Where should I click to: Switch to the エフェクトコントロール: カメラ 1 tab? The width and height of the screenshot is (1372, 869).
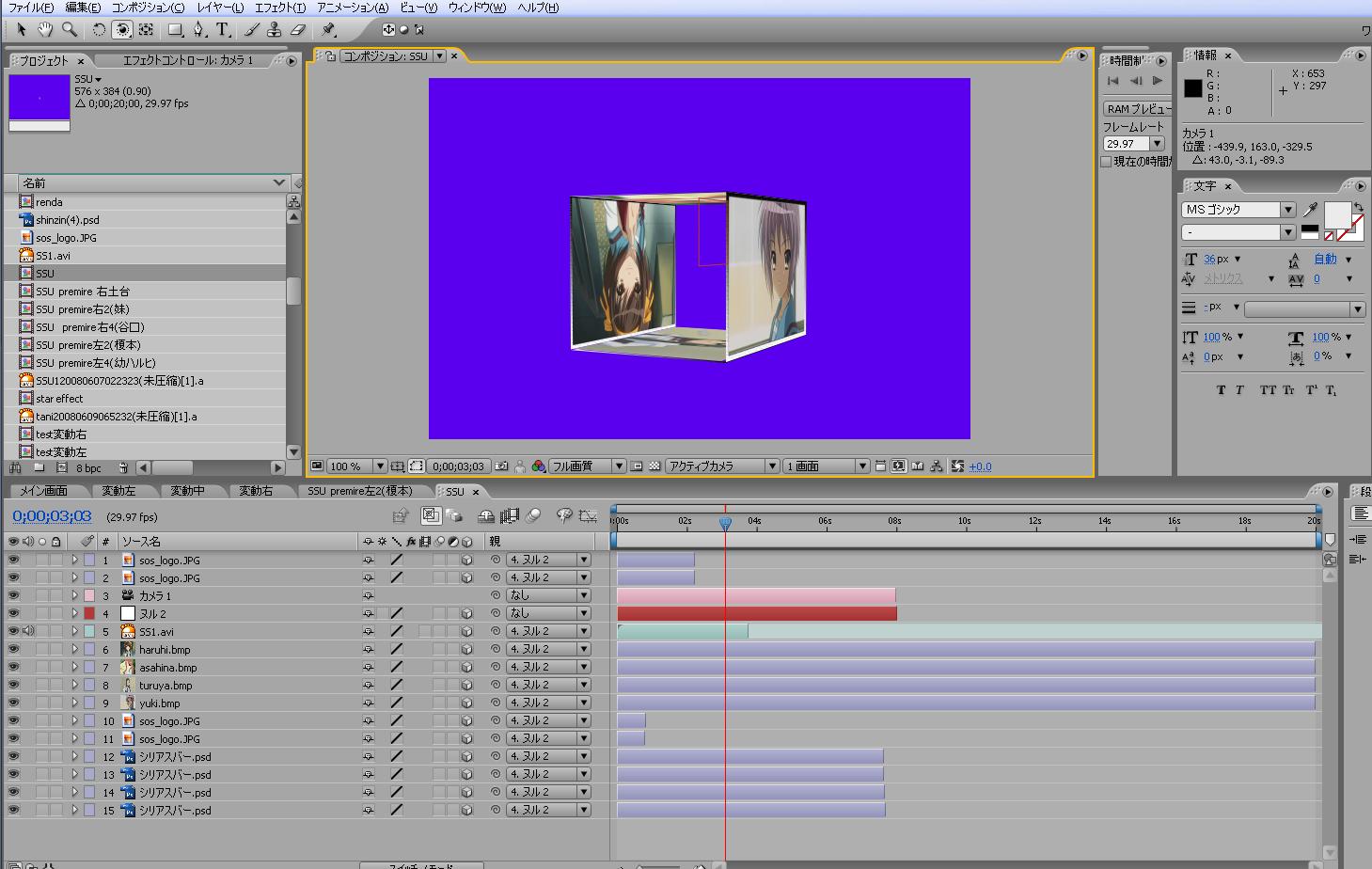click(x=188, y=60)
